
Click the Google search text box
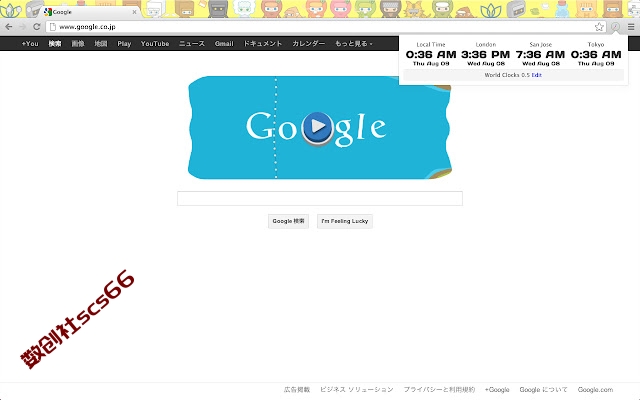click(x=320, y=198)
